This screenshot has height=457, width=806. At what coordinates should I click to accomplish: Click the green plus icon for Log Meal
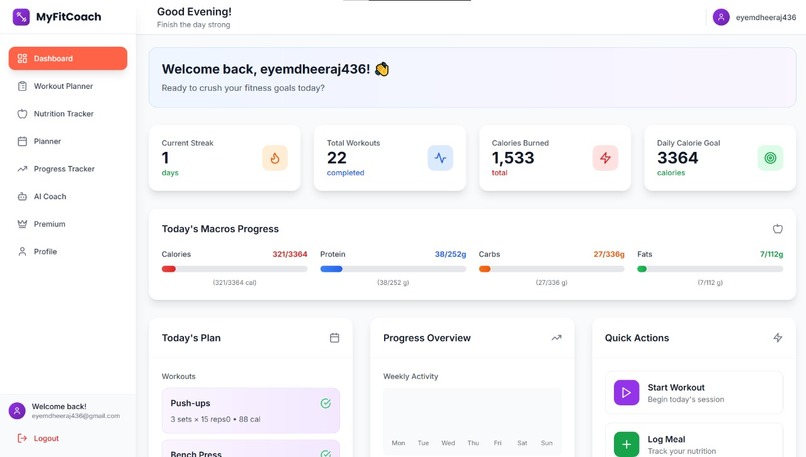tap(627, 444)
